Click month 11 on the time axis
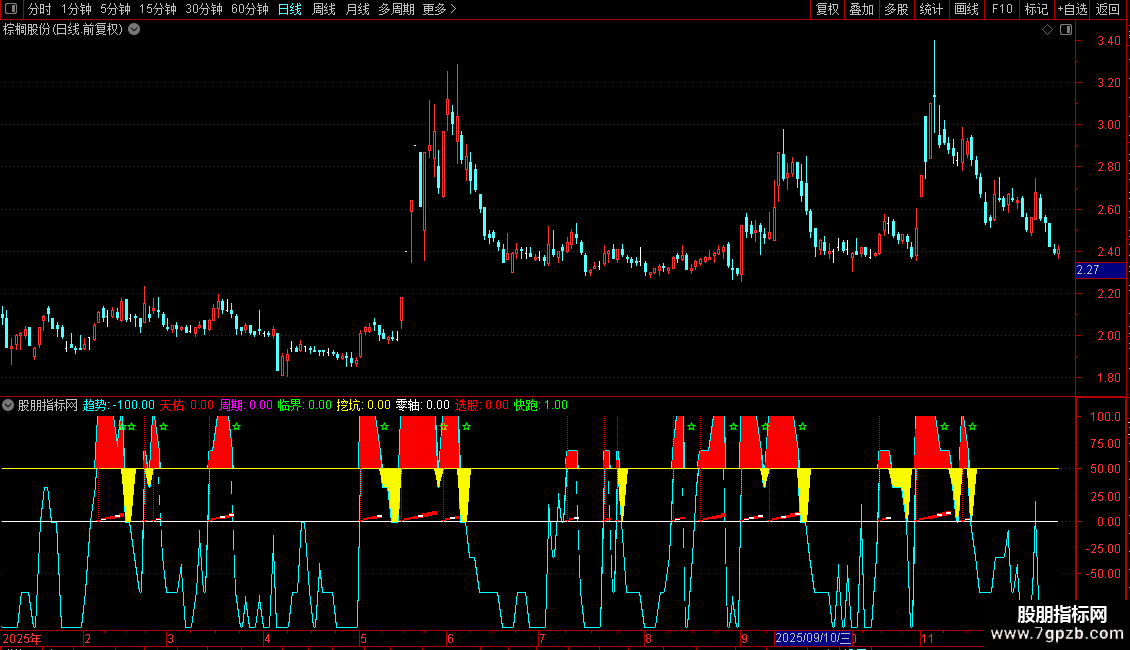 click(x=927, y=638)
